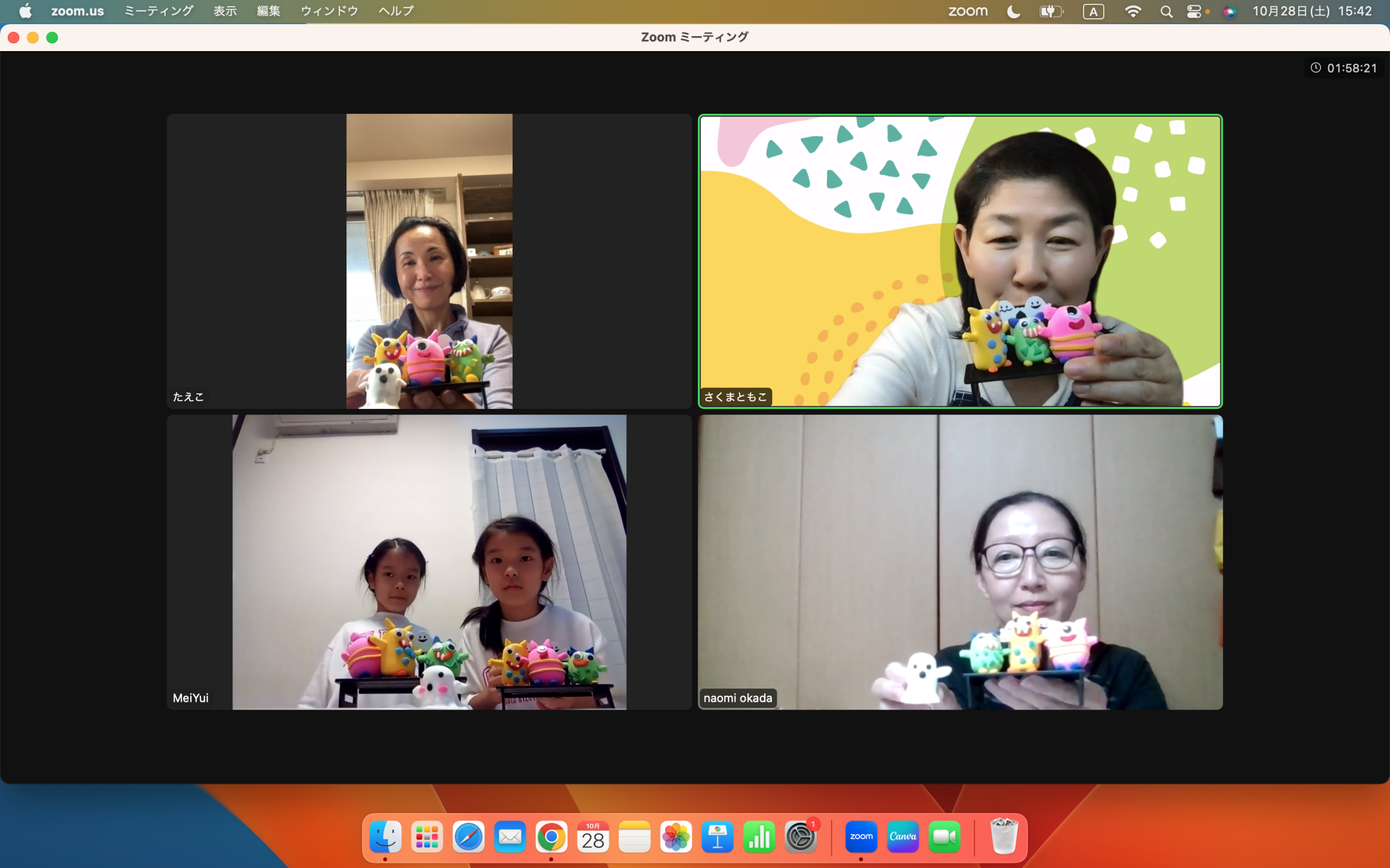
Task: Open Control Center in menu bar
Action: pyautogui.click(x=1195, y=11)
